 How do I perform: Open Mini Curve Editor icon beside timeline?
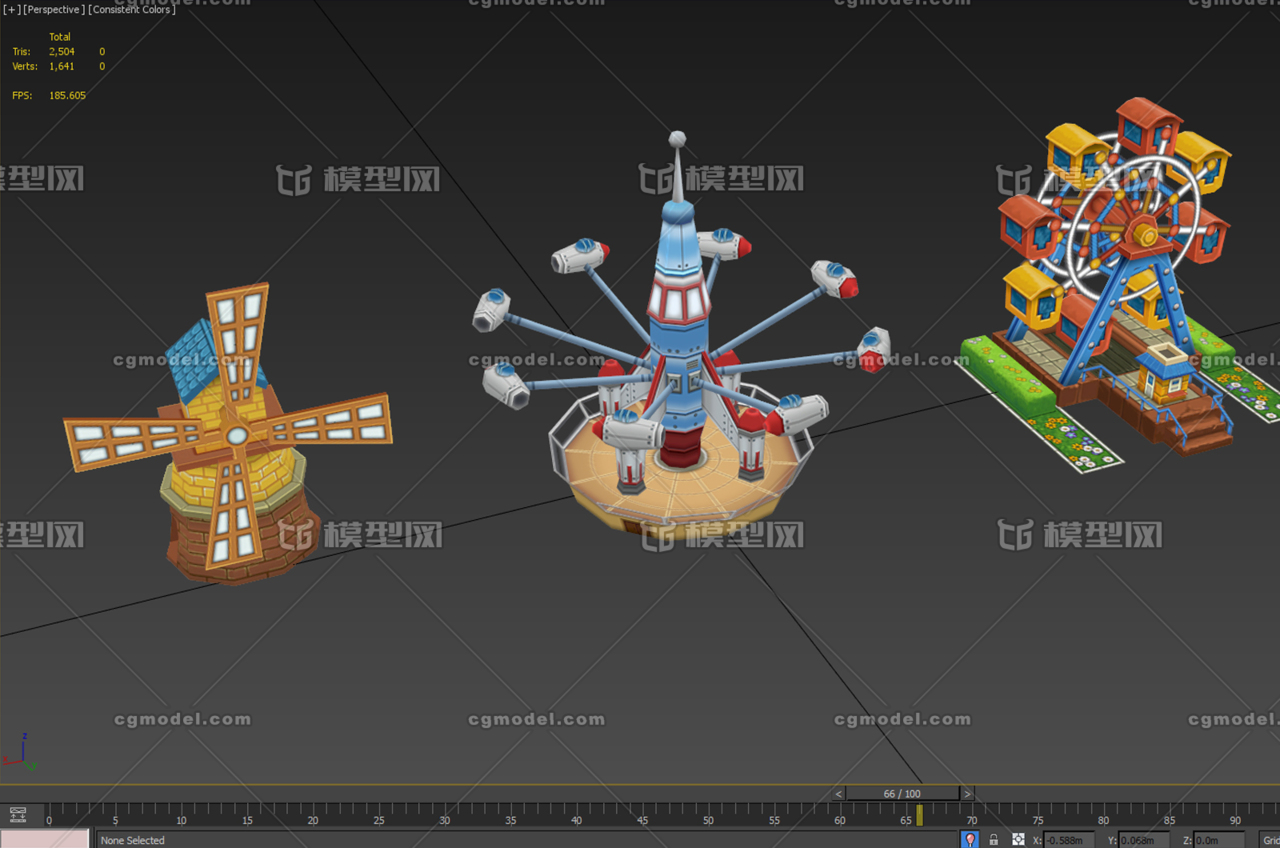coord(17,815)
